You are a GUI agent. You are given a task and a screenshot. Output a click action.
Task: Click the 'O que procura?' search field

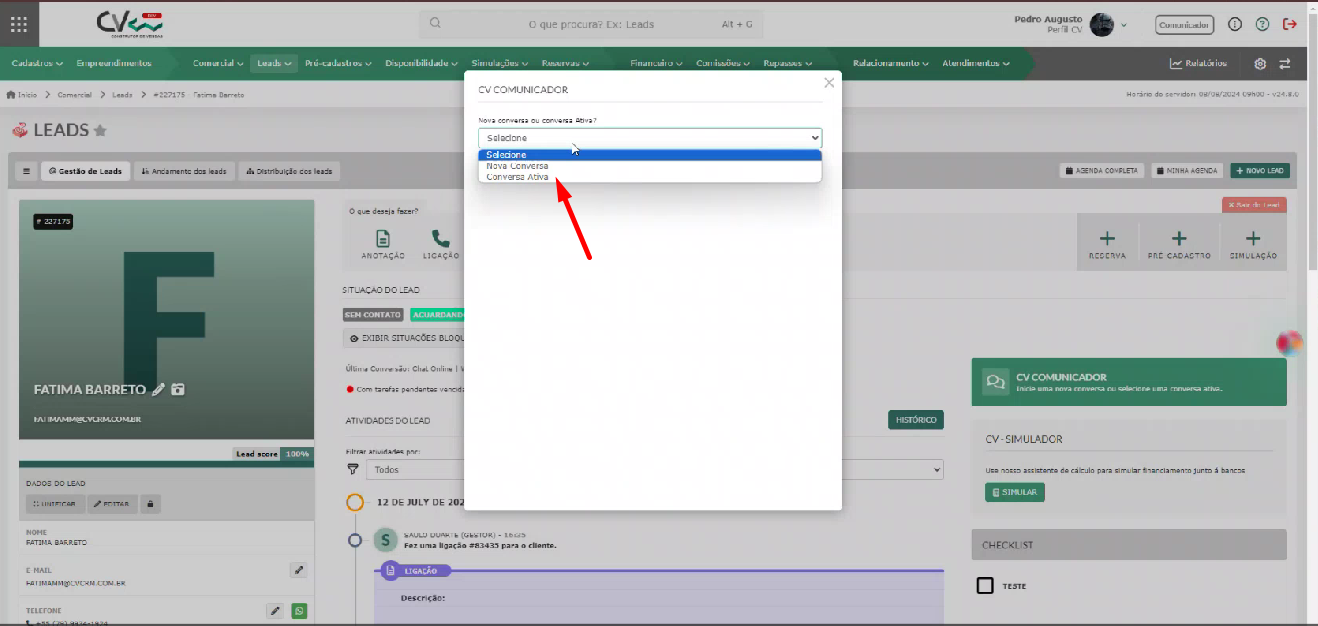click(x=591, y=24)
